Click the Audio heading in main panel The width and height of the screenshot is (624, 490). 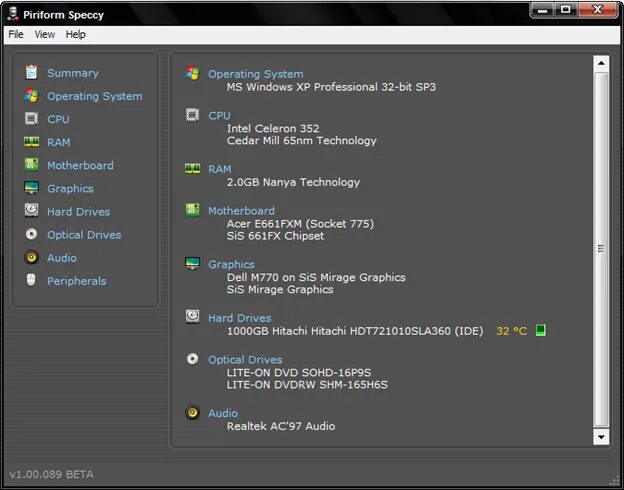(x=223, y=413)
